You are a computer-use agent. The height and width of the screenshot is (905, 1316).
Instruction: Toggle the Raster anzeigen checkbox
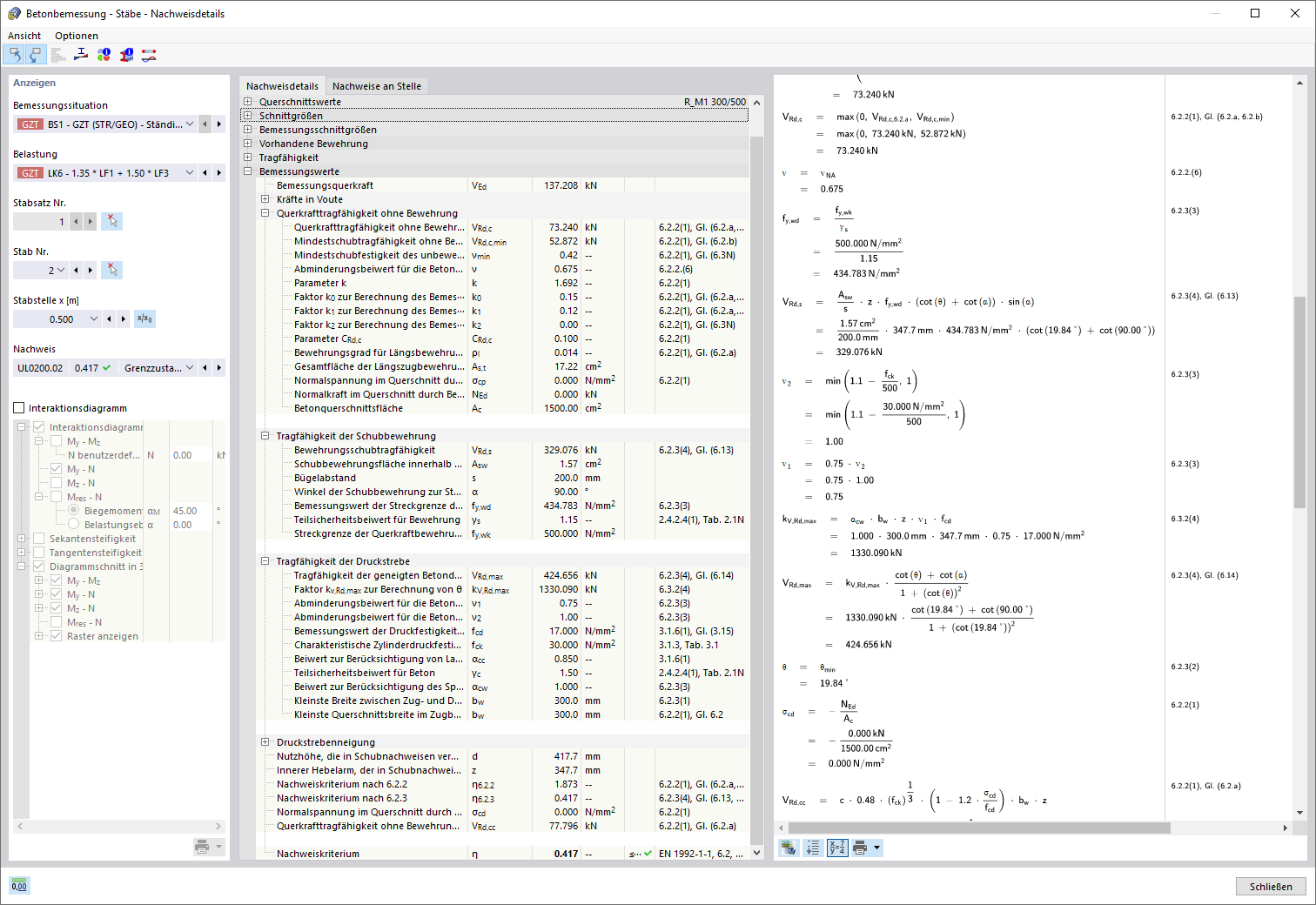[56, 636]
